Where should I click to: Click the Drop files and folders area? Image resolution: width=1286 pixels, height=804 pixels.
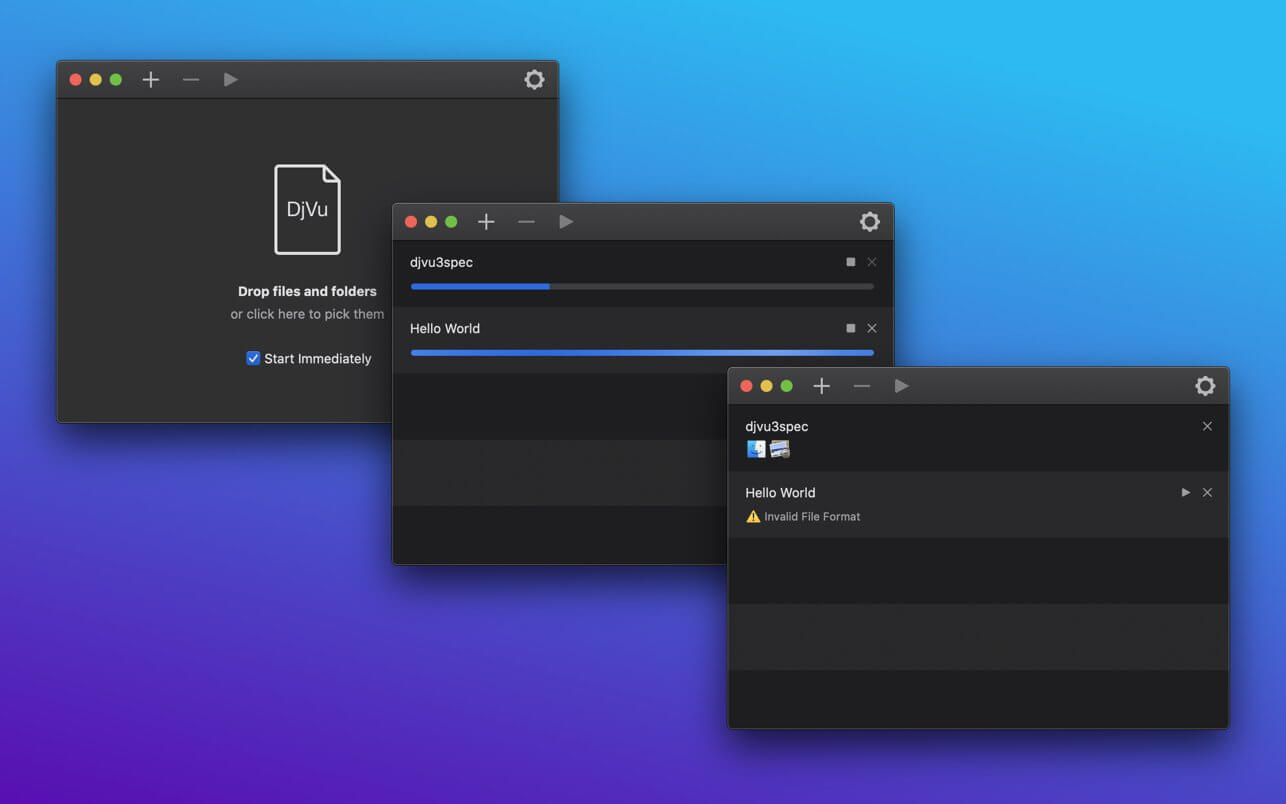click(x=307, y=291)
